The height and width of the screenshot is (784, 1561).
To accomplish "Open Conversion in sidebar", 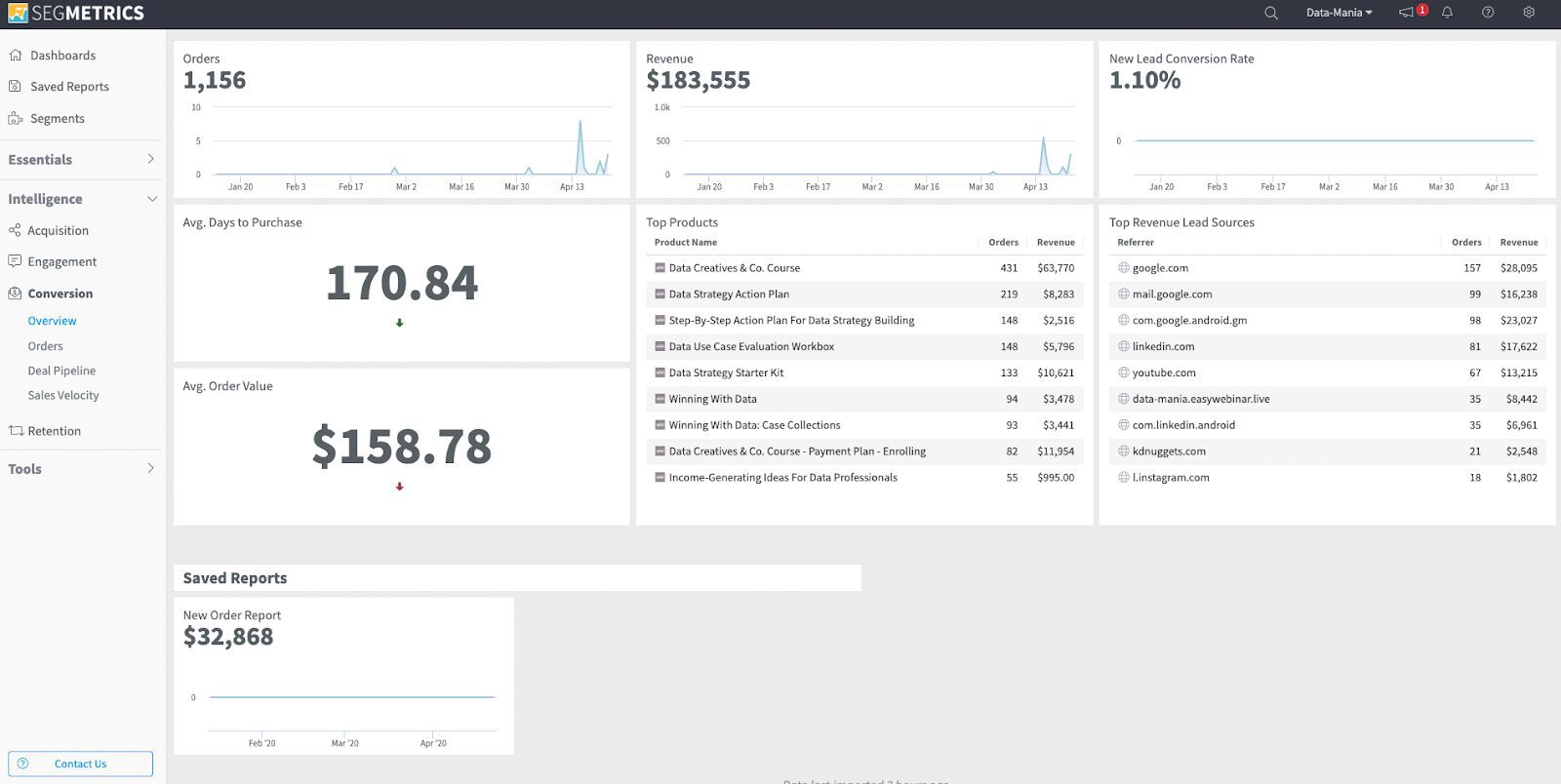I will click(x=60, y=294).
